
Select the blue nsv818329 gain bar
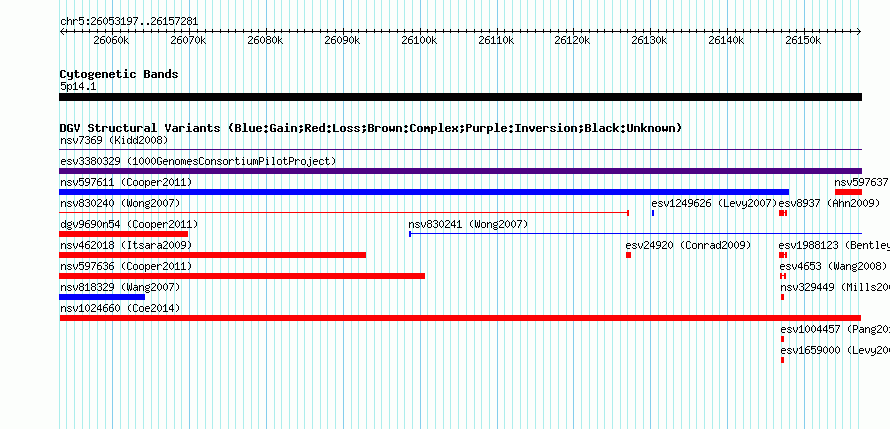[x=102, y=297]
